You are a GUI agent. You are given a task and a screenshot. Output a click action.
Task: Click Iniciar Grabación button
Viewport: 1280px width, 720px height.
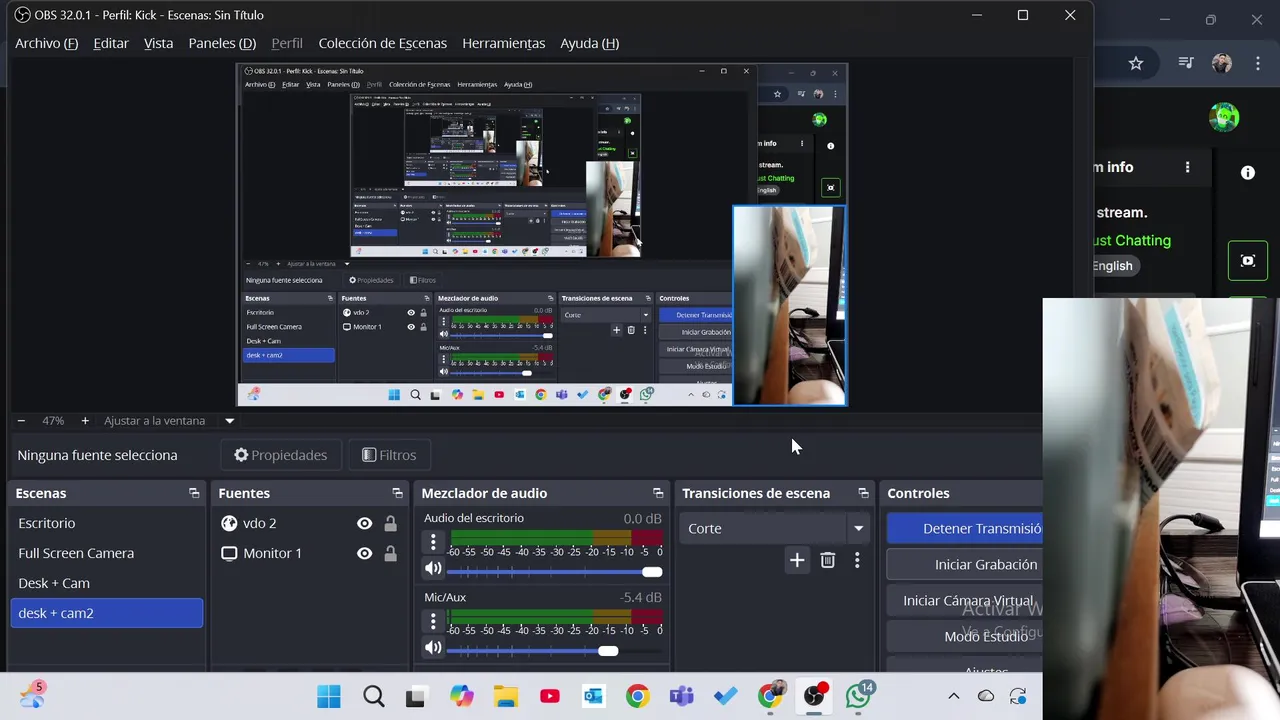(965, 564)
